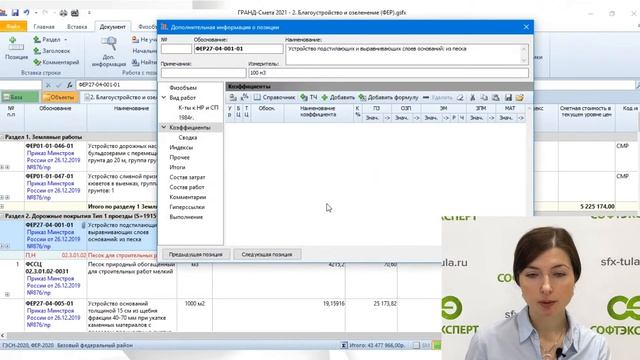Open the Объекты tab
The height and width of the screenshot is (360, 640).
coord(60,97)
